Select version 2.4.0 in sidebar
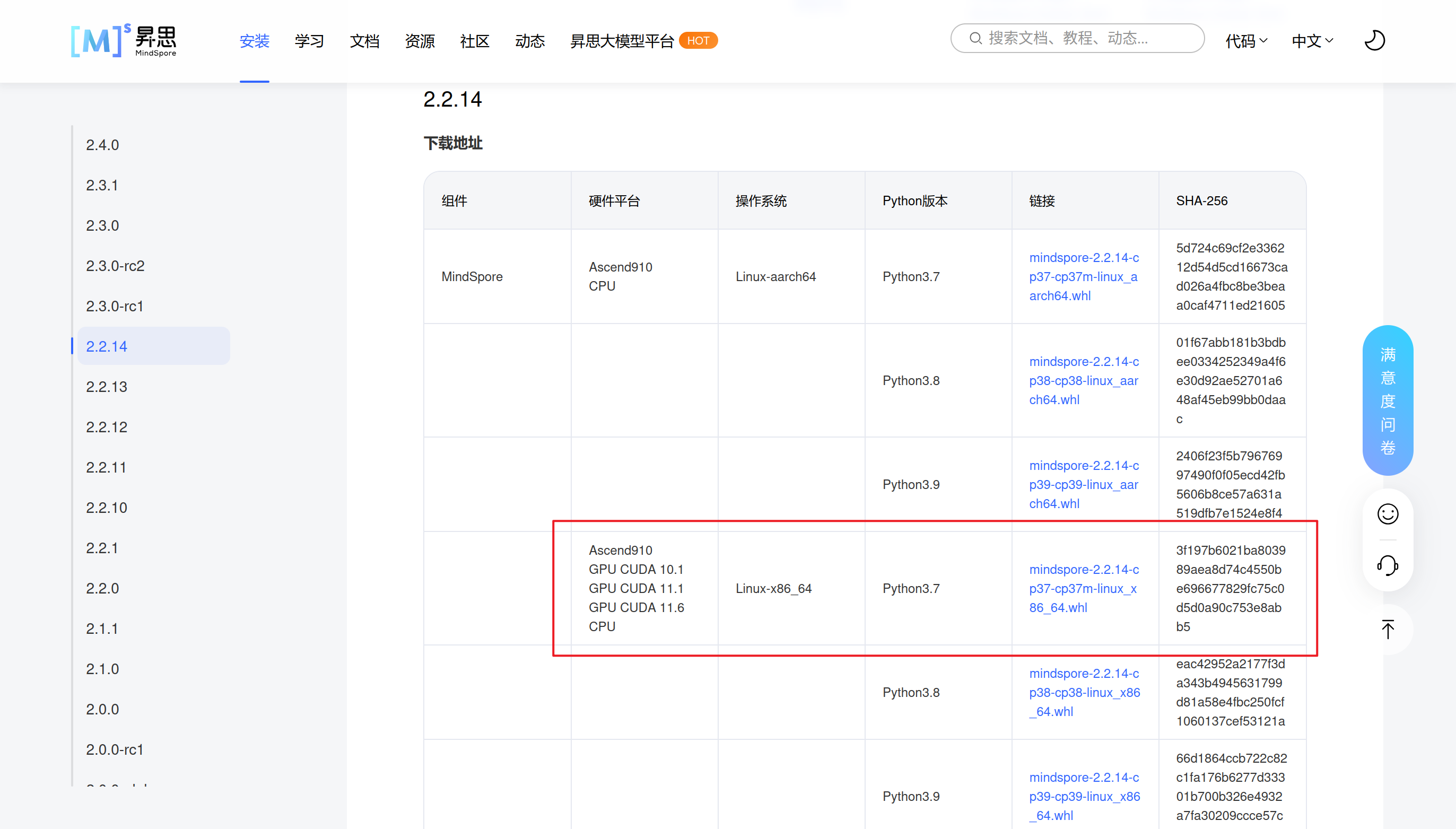Viewport: 1456px width, 829px height. (x=102, y=145)
